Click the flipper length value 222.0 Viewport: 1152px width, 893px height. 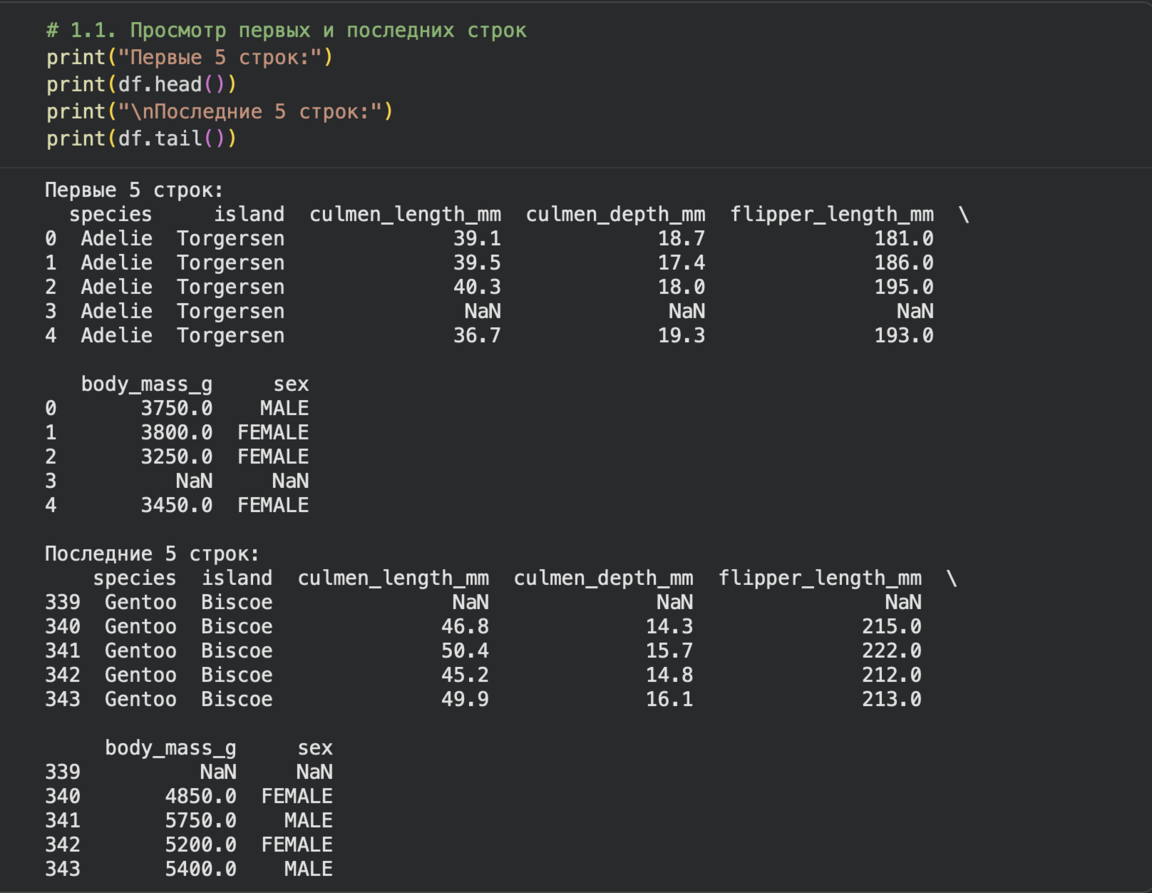(892, 651)
